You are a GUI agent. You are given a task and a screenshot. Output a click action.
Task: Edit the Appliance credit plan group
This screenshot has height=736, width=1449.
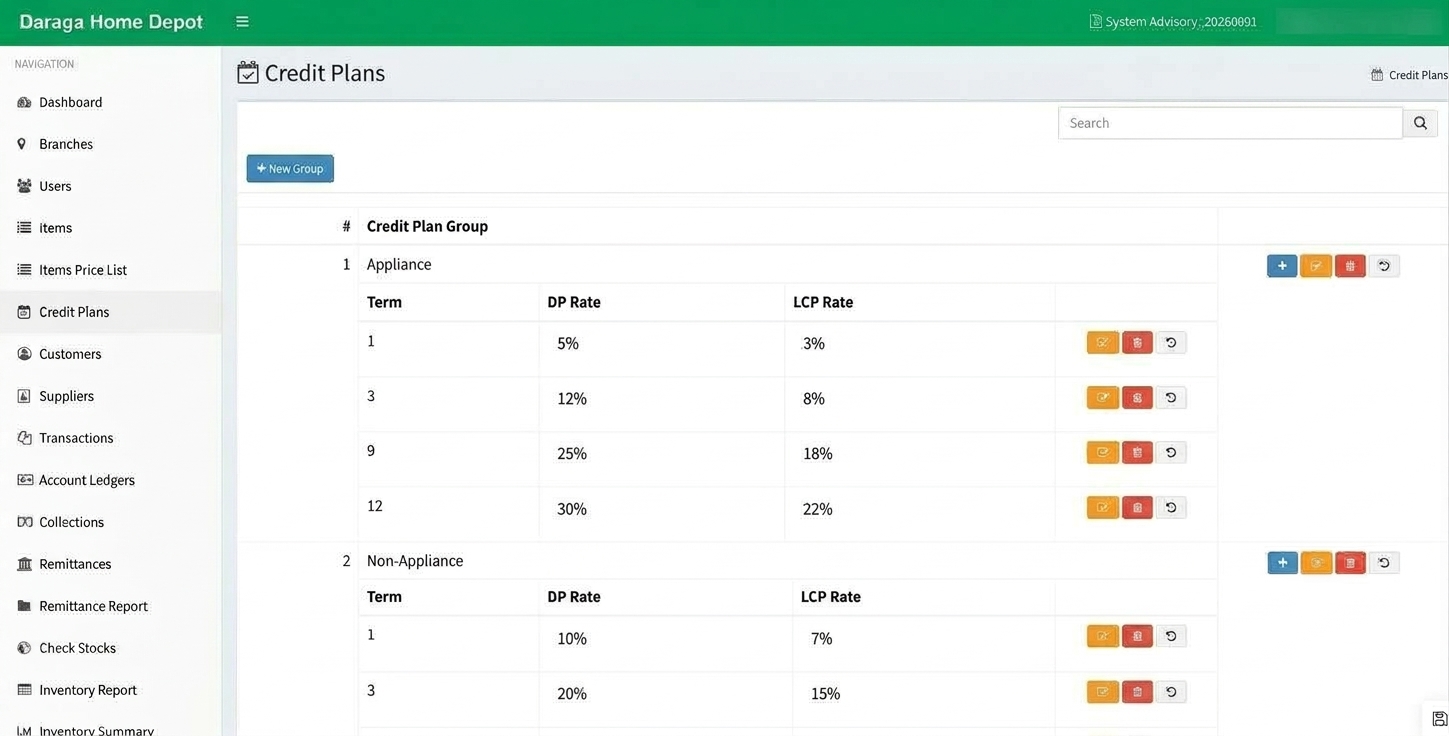pos(1316,266)
